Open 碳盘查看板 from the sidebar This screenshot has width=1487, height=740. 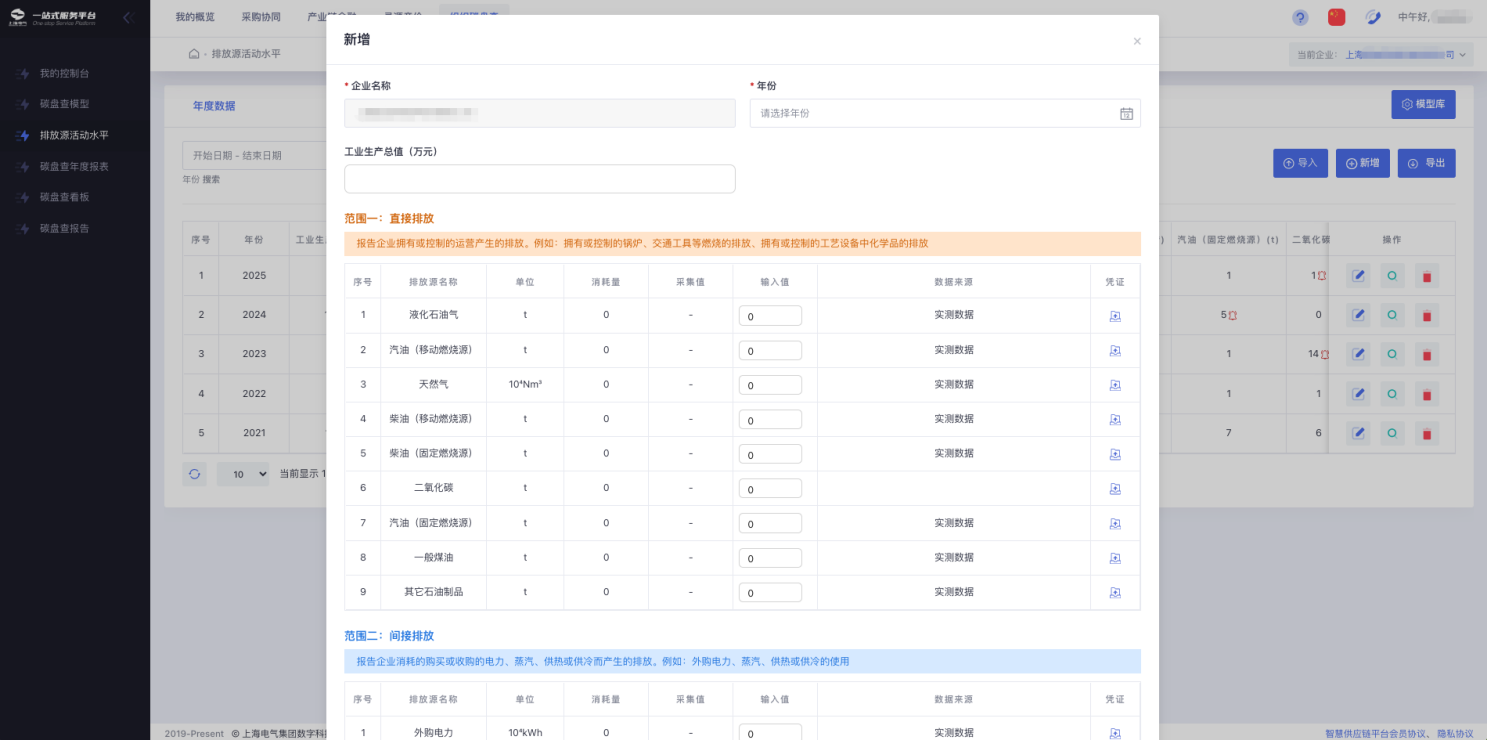pos(70,197)
